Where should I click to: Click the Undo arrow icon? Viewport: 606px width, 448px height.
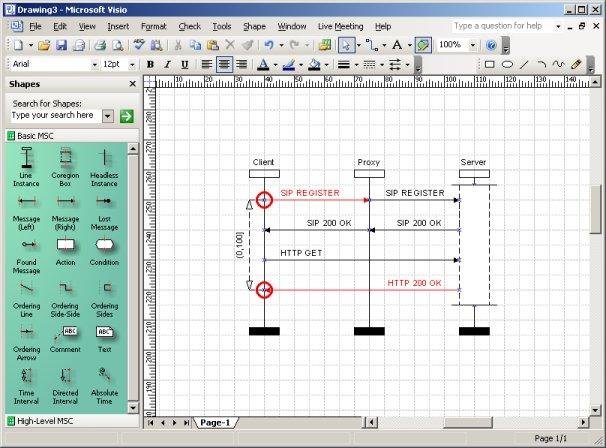click(269, 45)
